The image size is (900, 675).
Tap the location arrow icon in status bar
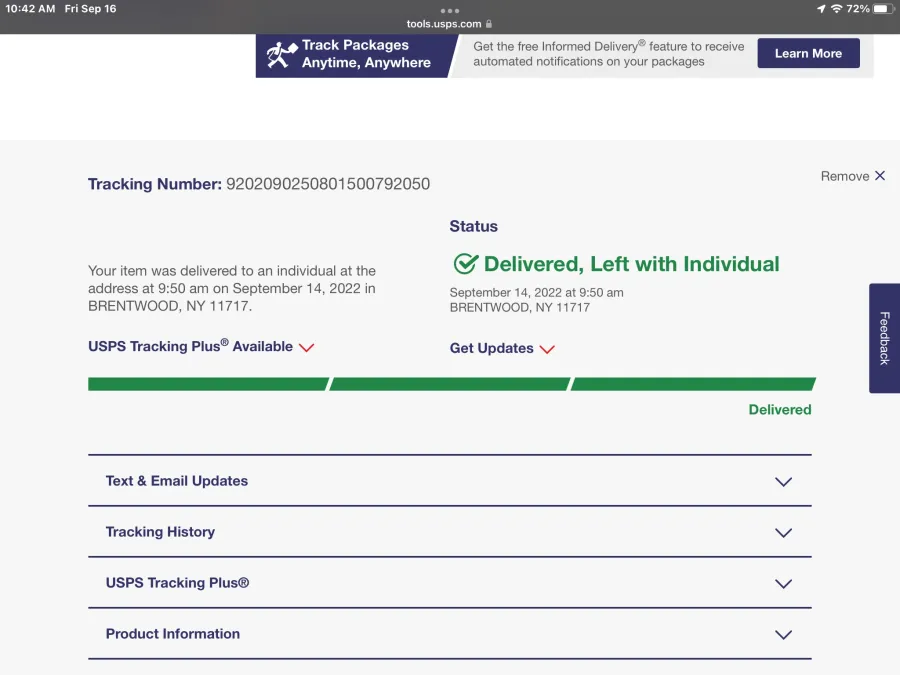pyautogui.click(x=821, y=9)
